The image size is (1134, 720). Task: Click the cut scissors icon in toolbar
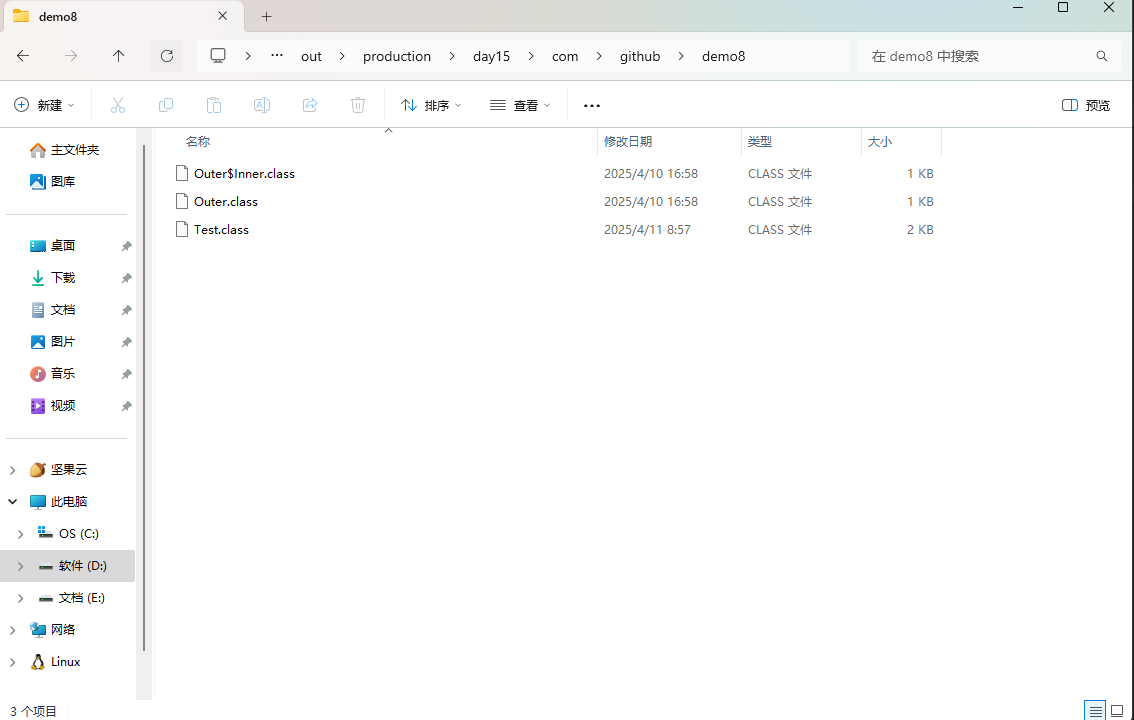point(118,105)
